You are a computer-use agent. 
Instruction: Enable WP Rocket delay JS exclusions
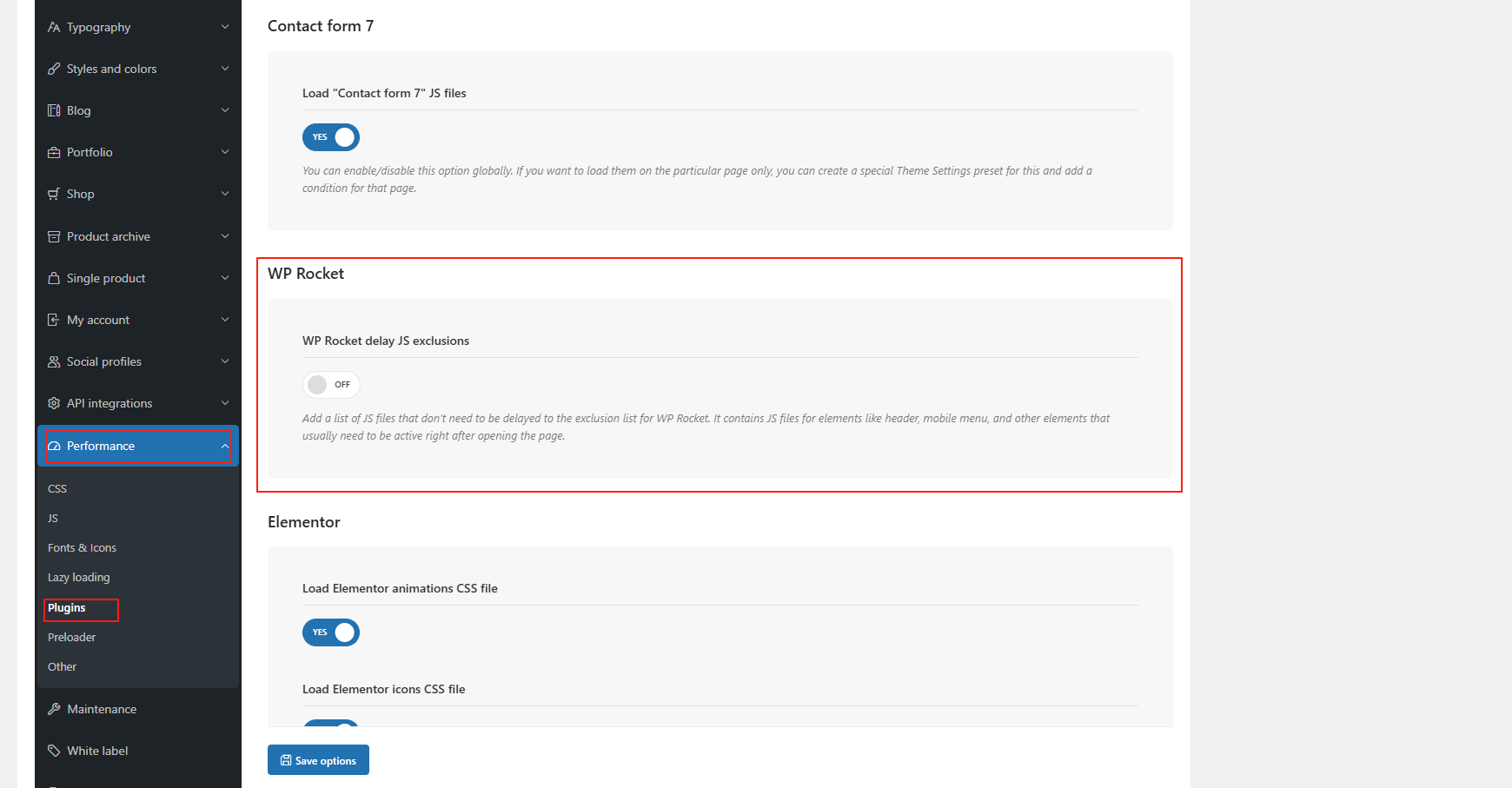tap(331, 385)
